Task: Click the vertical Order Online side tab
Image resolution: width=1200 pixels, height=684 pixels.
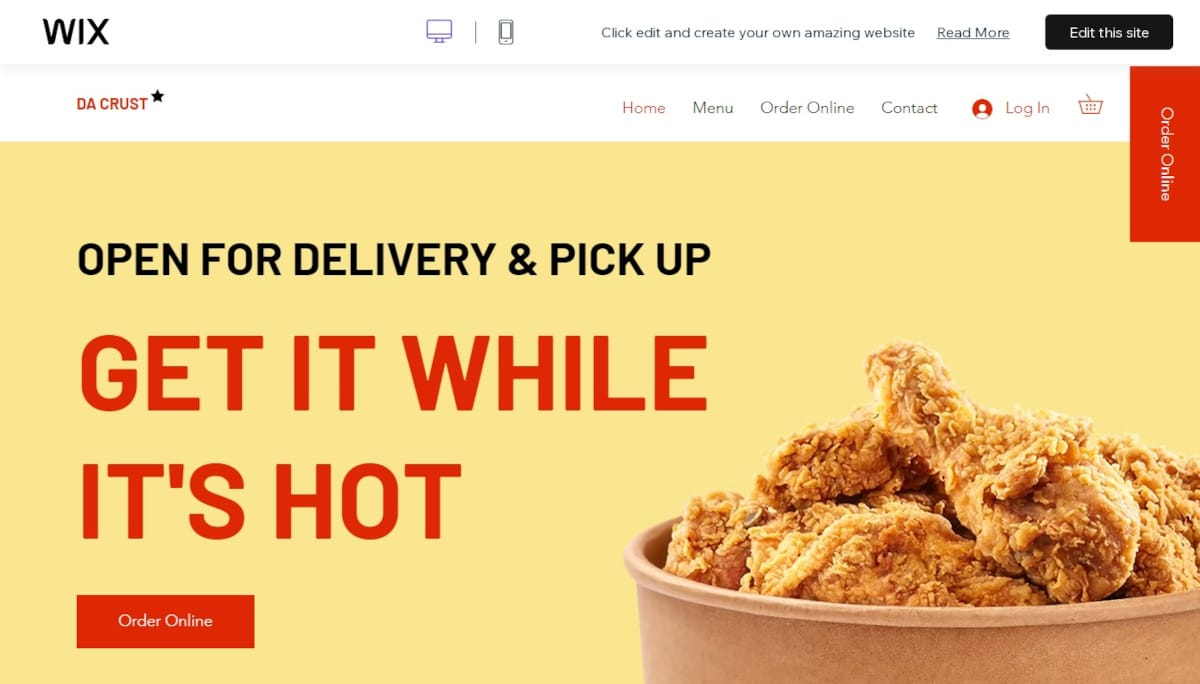Action: (1165, 154)
